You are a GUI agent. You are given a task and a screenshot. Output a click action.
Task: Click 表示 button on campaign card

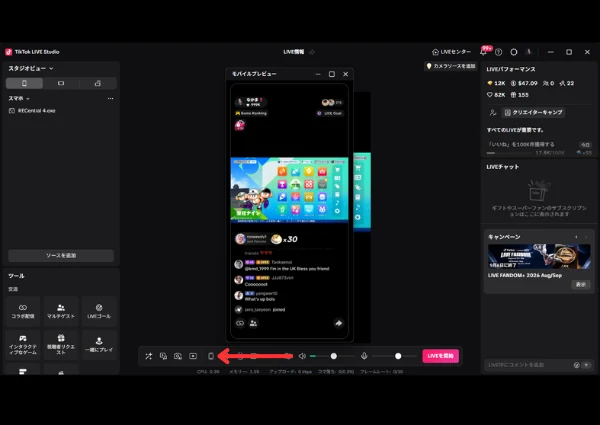[581, 284]
